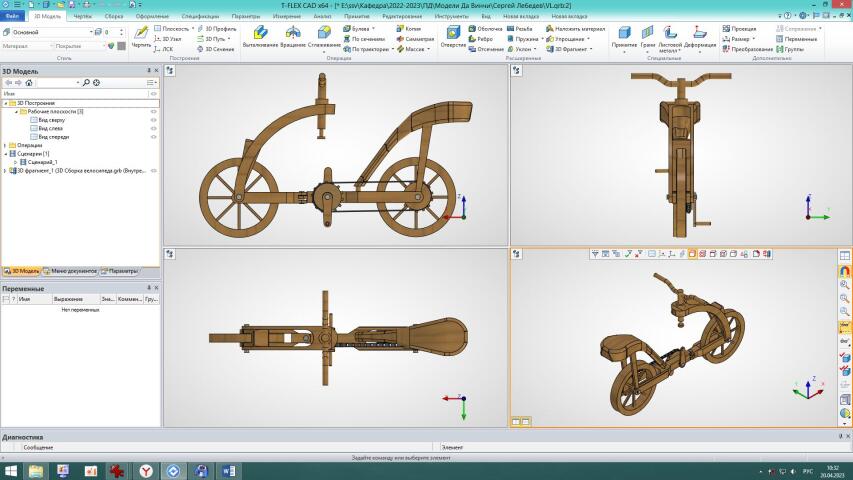Open the Булева dropdown arrow
Viewport: 853px width, 480px height.
pos(373,28)
